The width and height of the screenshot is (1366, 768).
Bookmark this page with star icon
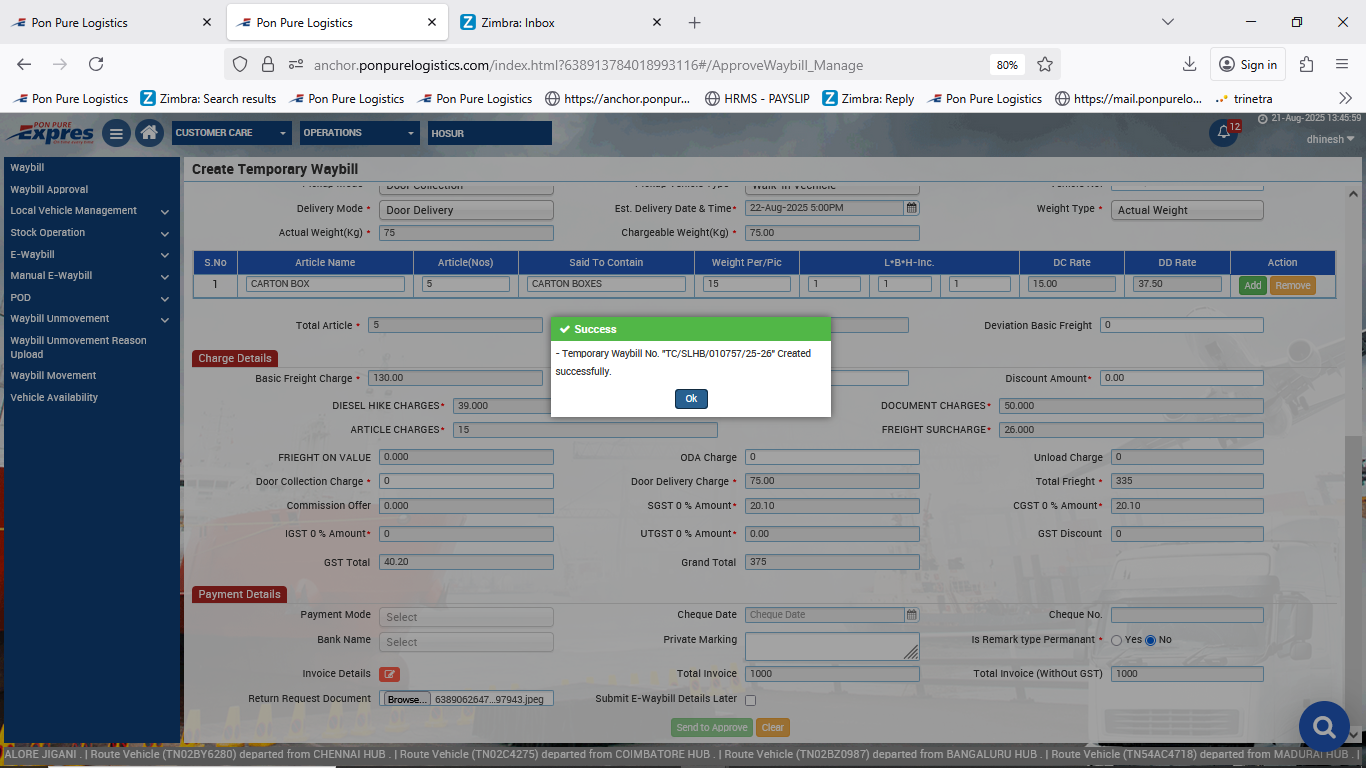point(1045,65)
